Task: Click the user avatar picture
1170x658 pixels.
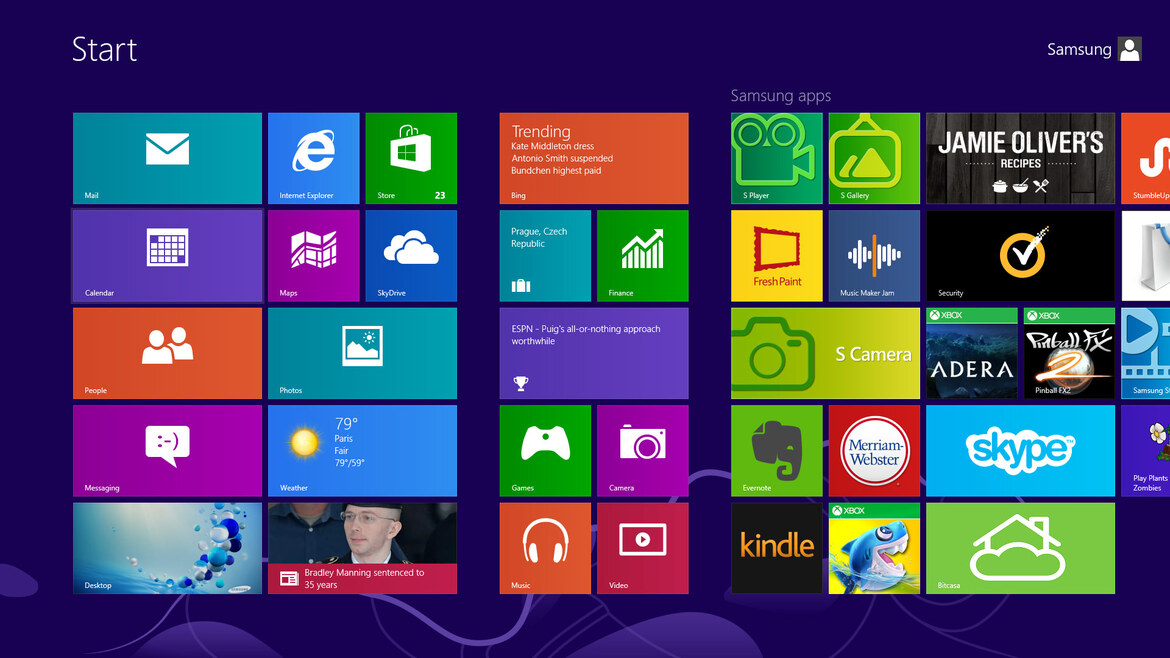Action: pos(1130,49)
